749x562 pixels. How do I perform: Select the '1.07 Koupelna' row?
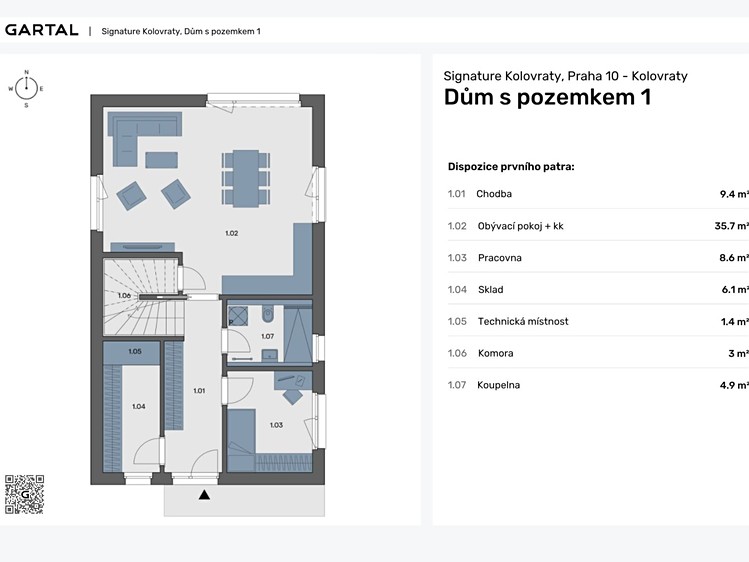click(598, 385)
